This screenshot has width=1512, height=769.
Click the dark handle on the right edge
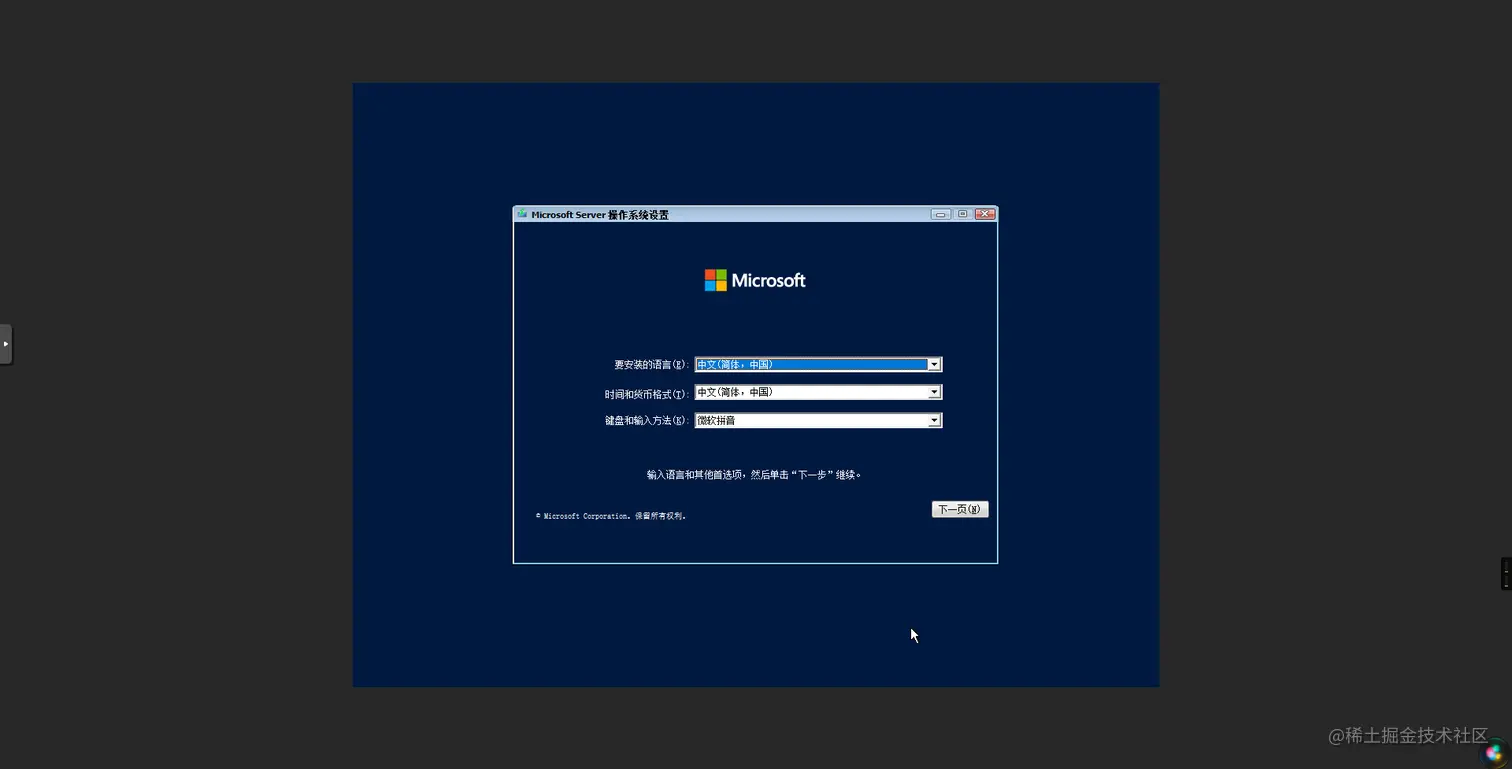[1506, 574]
